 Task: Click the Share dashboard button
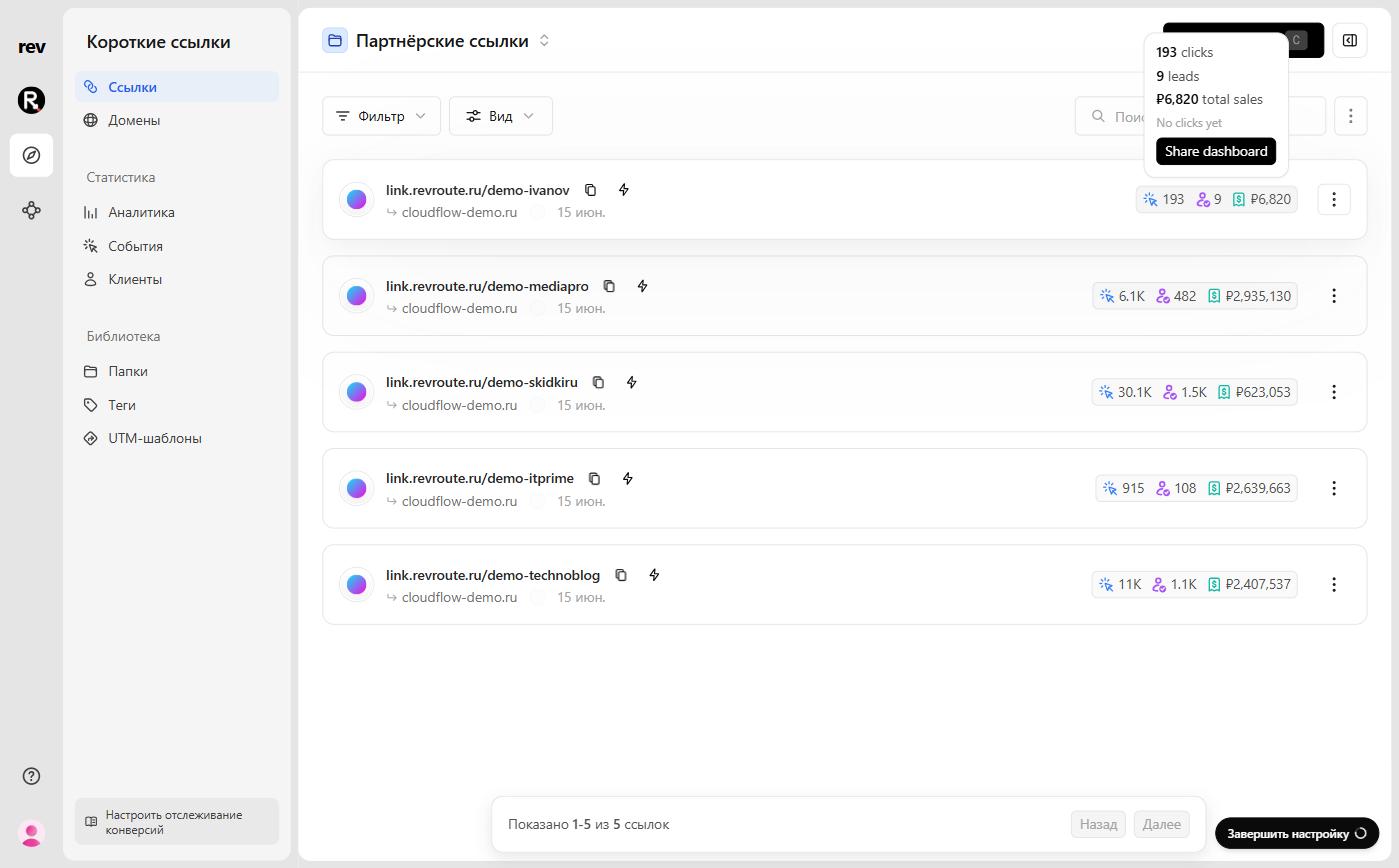pyautogui.click(x=1216, y=151)
